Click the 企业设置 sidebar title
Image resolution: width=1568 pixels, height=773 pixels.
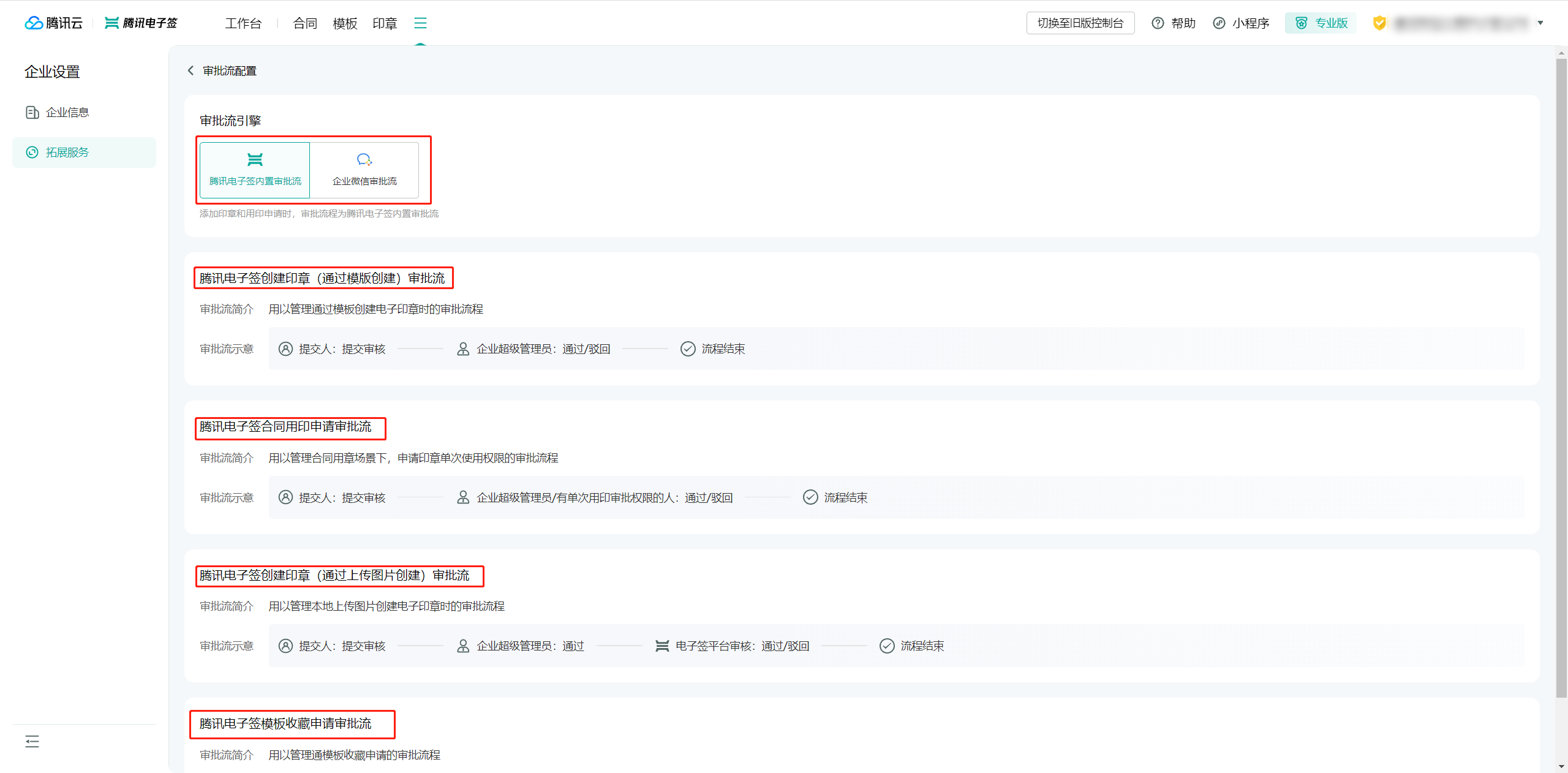point(52,72)
